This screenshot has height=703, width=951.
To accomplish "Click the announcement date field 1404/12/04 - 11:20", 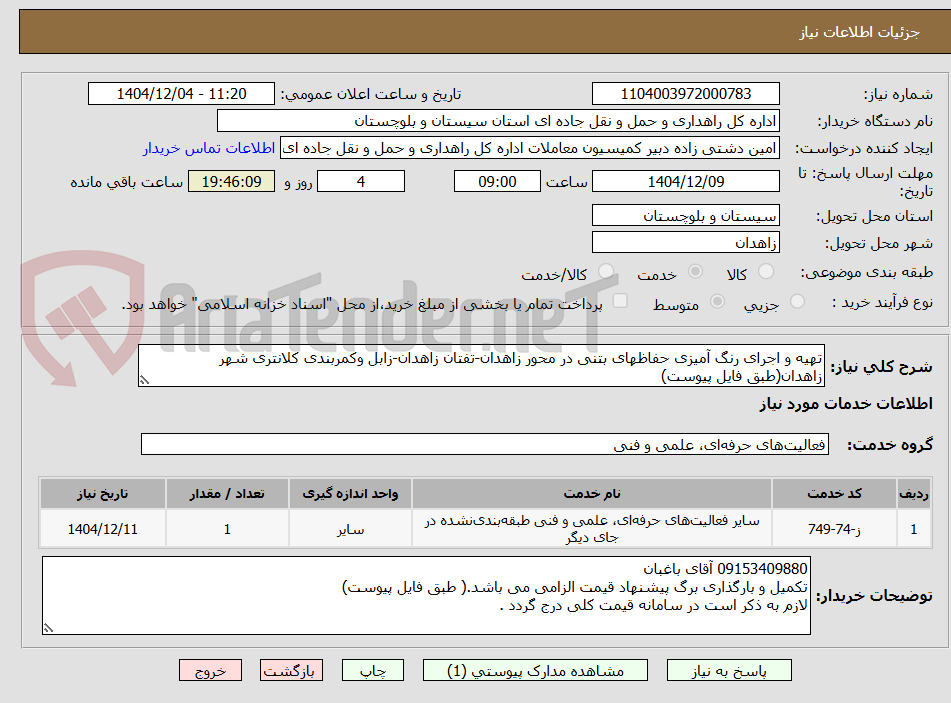I will [x=181, y=94].
